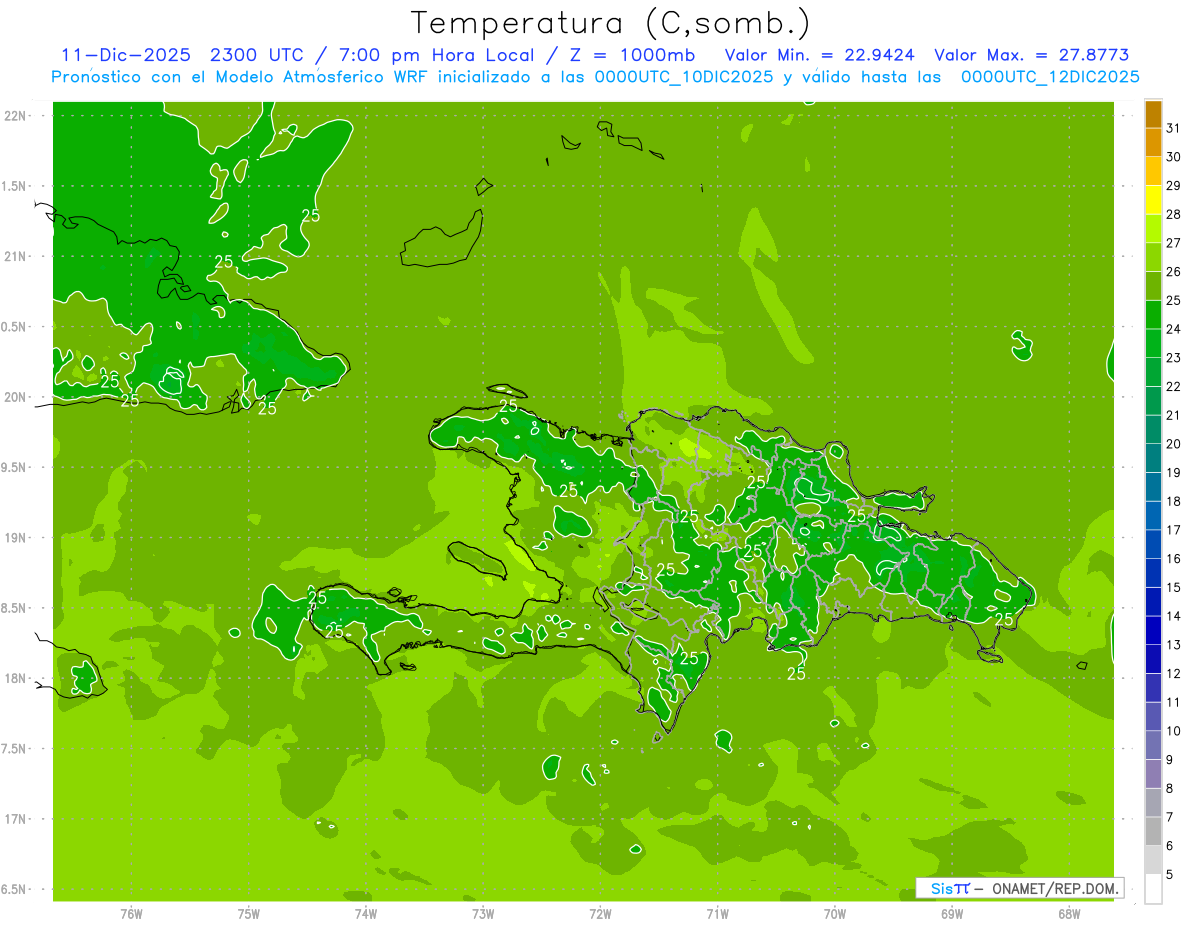
Task: Click the '21N' latitude label
Action: pos(16,256)
